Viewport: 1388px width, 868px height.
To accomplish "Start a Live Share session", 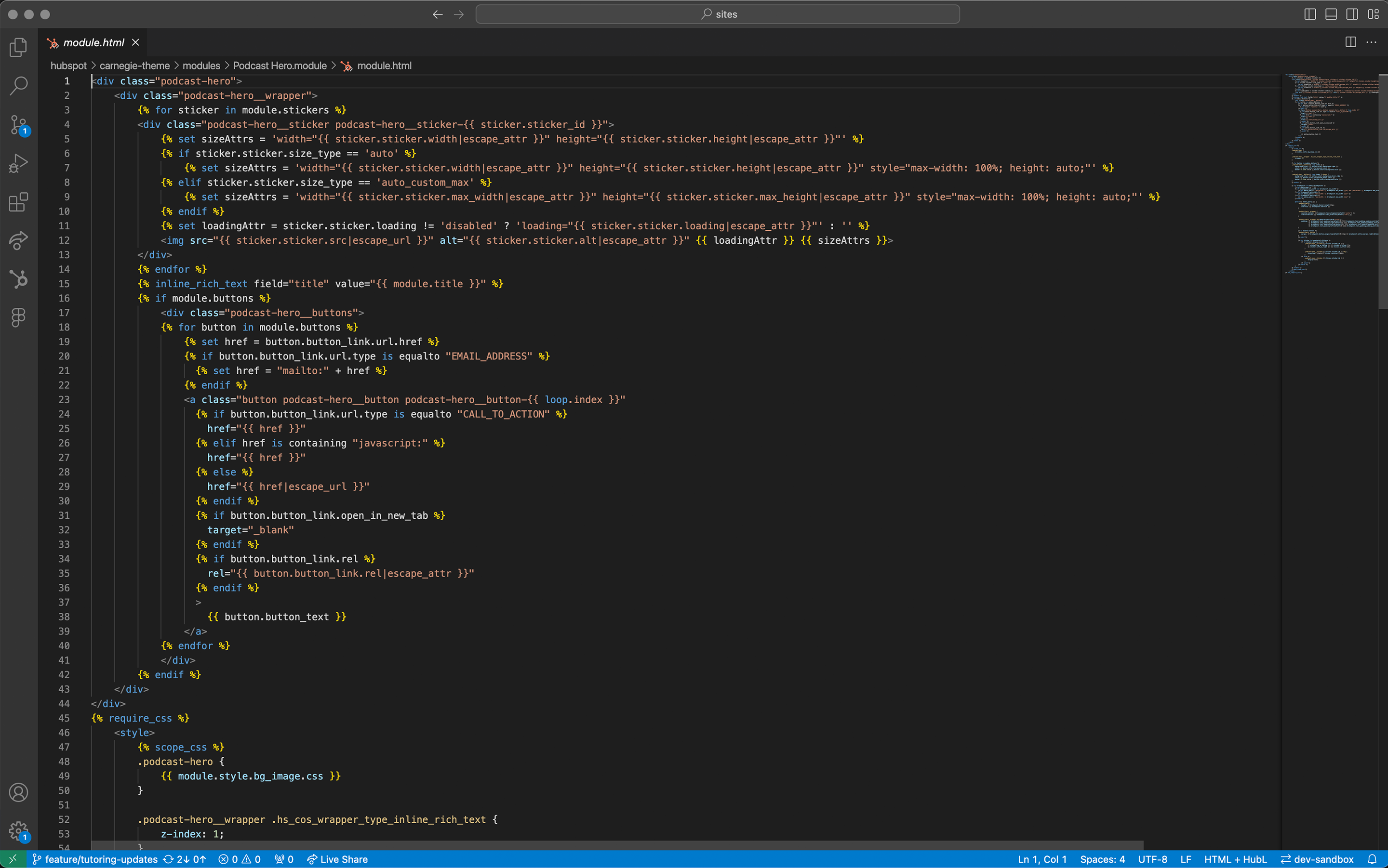I will point(337,859).
